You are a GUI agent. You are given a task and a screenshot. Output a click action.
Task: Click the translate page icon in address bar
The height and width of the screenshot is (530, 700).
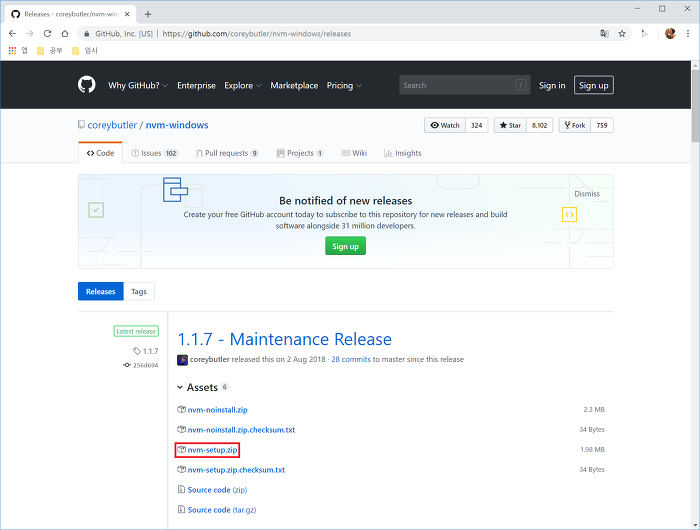pyautogui.click(x=604, y=33)
